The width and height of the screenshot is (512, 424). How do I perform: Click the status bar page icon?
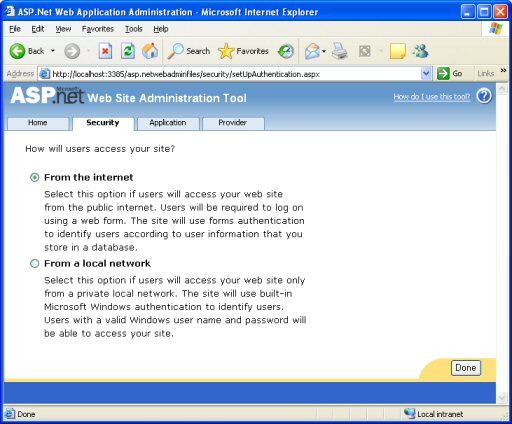pyautogui.click(x=10, y=414)
